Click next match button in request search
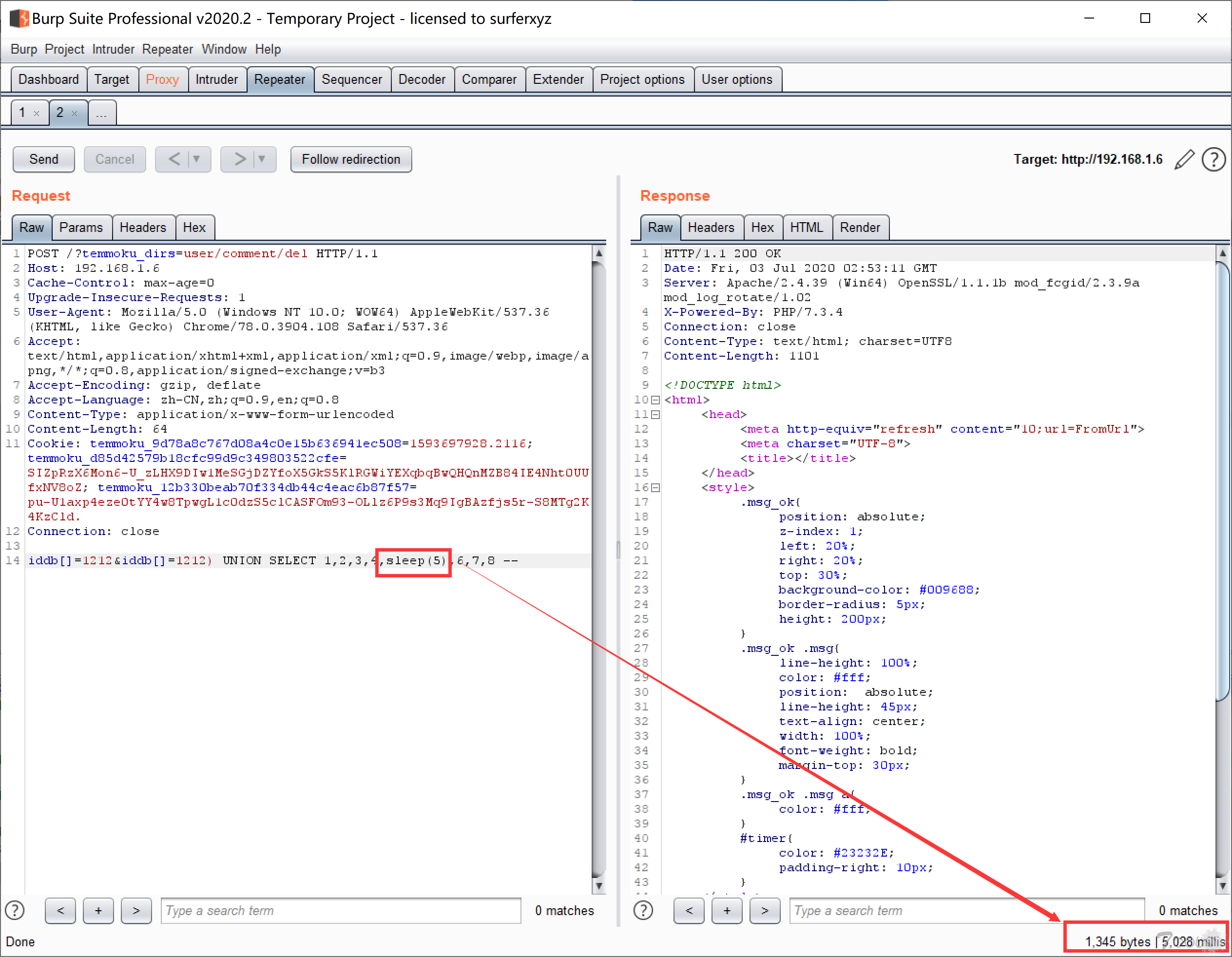1232x957 pixels. click(x=136, y=911)
